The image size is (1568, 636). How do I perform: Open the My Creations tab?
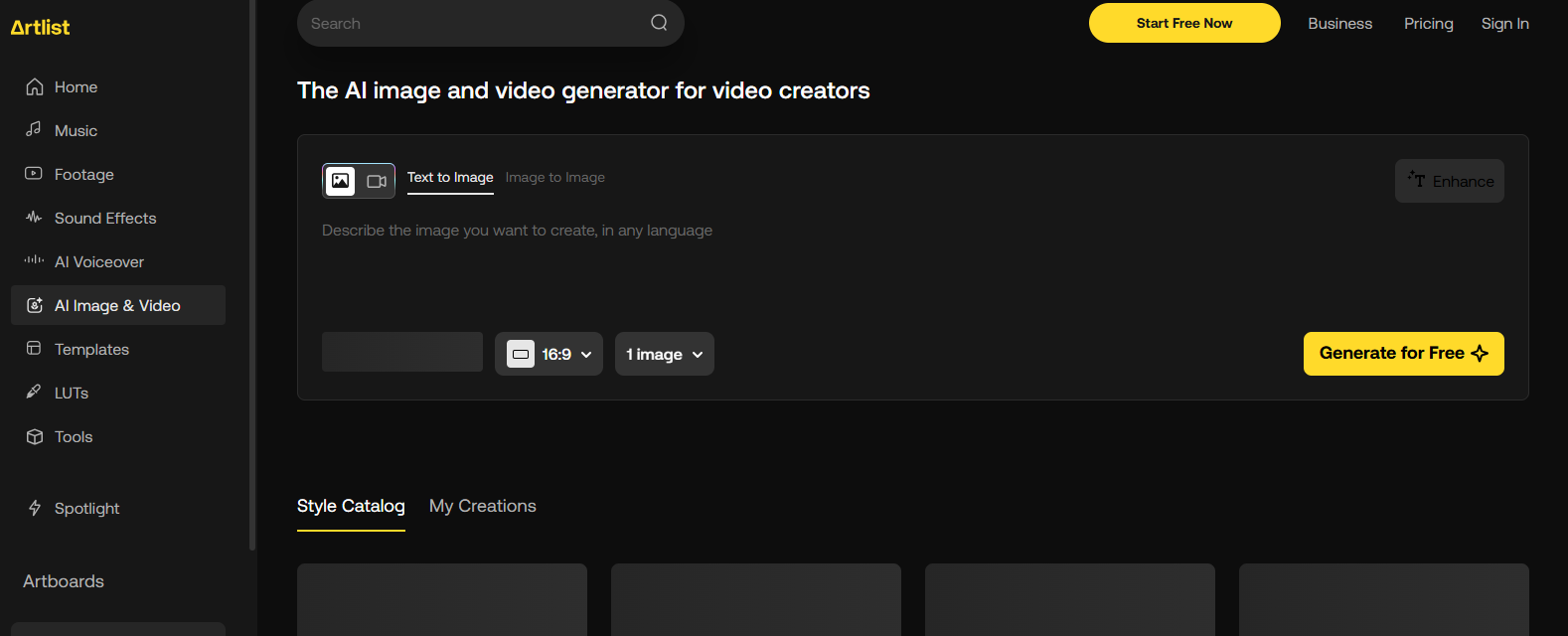pos(483,507)
